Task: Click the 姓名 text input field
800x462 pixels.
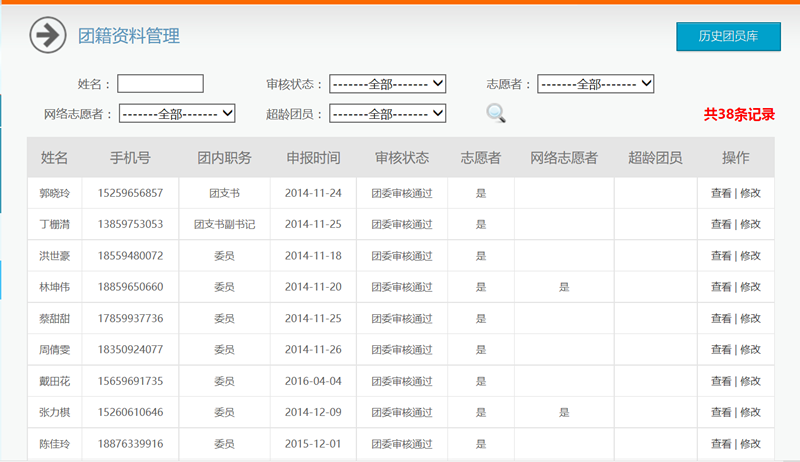Action: 160,84
